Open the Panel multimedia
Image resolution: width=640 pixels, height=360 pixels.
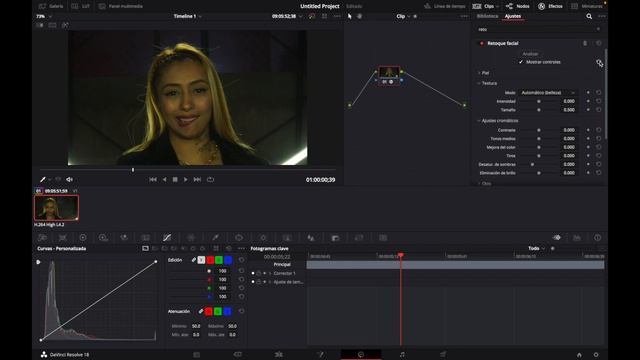point(120,6)
